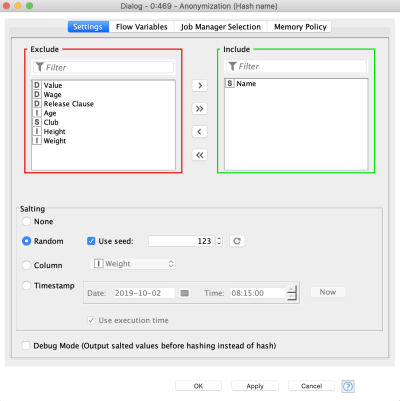Switch to the Flow Variables tab

pyautogui.click(x=142, y=27)
